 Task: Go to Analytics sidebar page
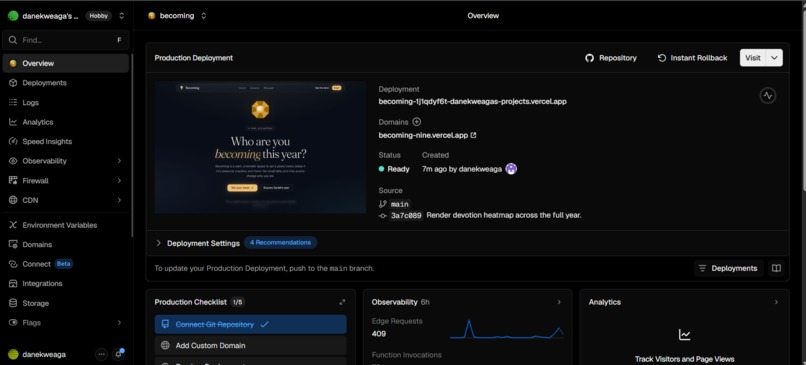pos(66,122)
